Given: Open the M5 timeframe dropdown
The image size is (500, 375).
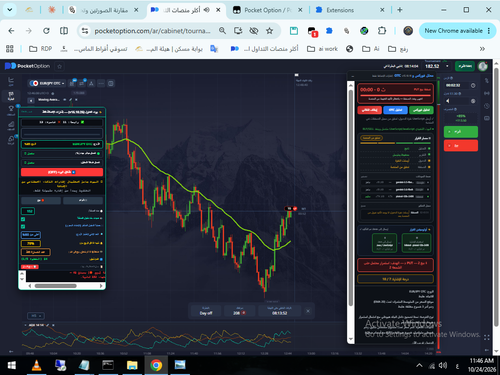Looking at the screenshot, I should tap(36, 315).
